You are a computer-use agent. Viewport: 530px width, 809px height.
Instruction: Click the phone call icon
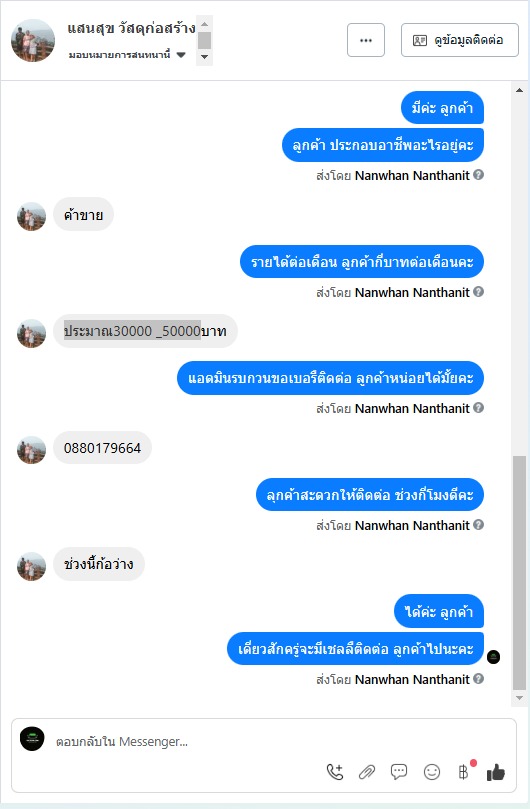click(x=335, y=772)
